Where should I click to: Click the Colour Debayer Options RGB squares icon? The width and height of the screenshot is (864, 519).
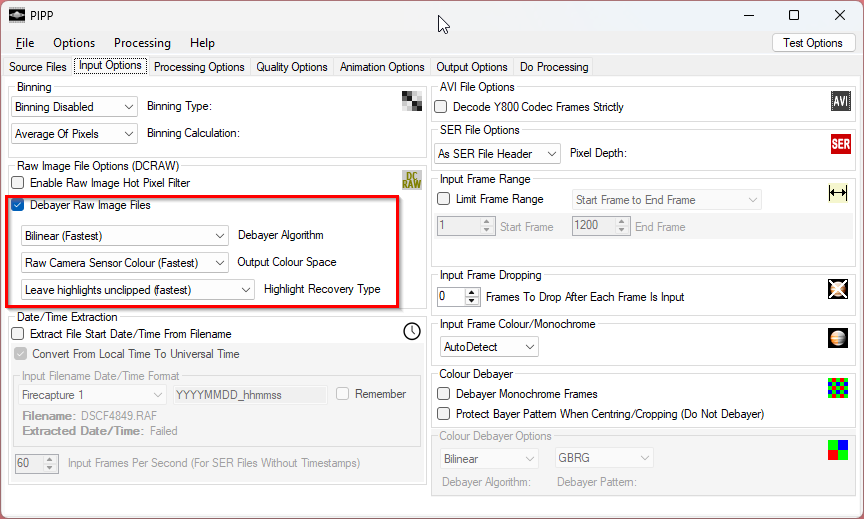(x=838, y=450)
